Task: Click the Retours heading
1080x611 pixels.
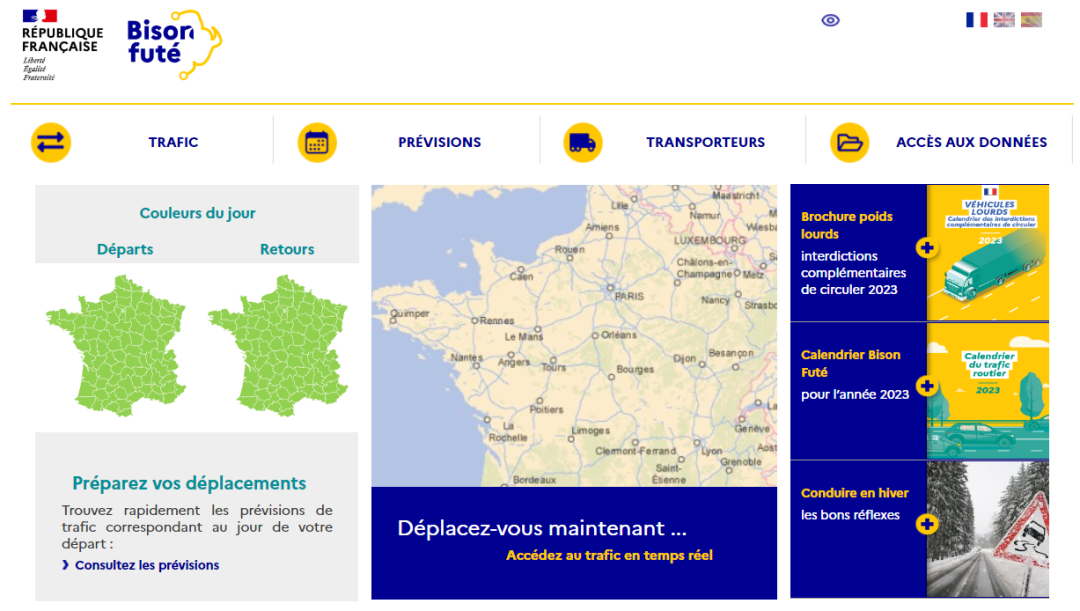Action: click(287, 249)
